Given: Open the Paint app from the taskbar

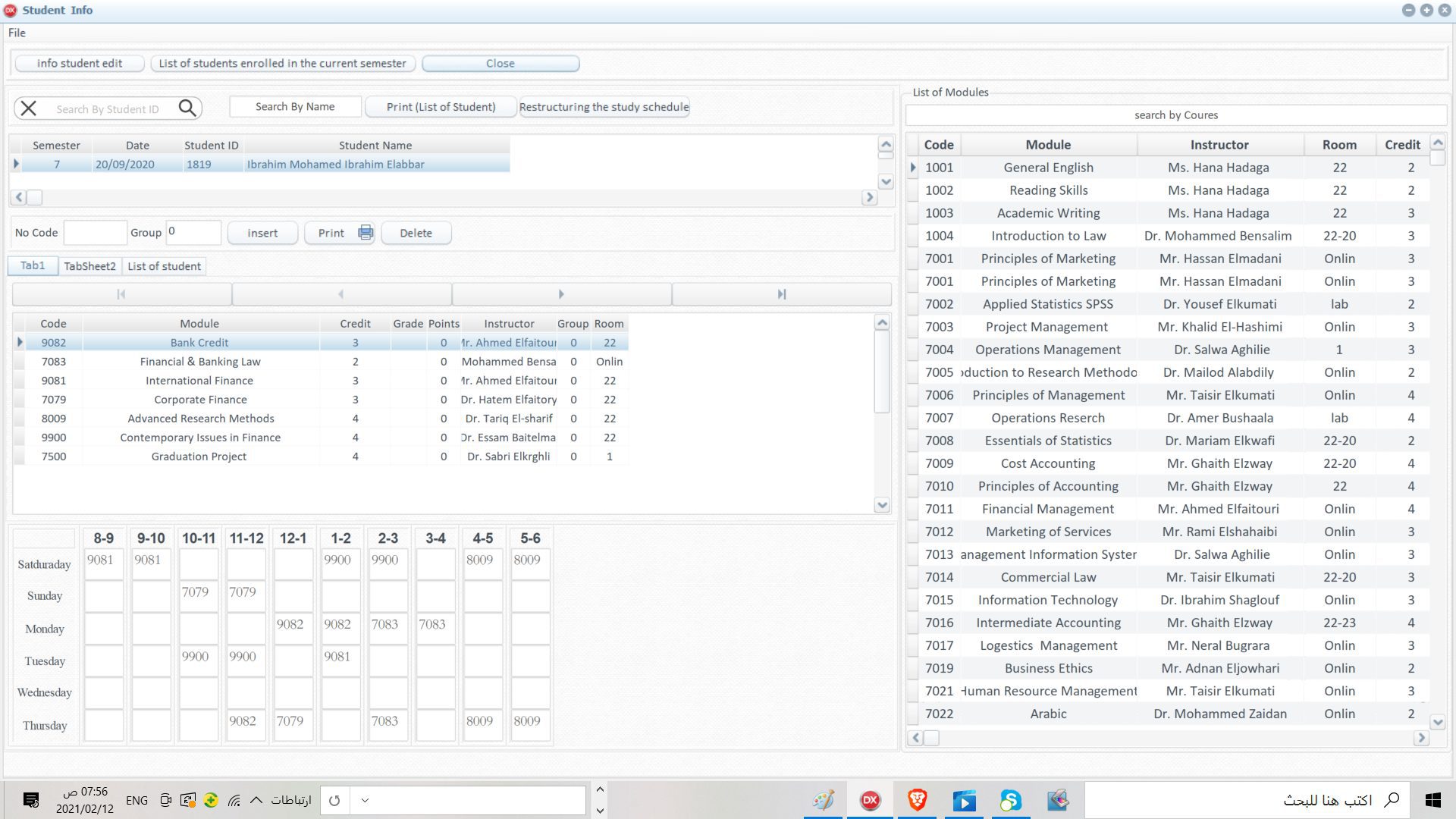Looking at the screenshot, I should 824,800.
